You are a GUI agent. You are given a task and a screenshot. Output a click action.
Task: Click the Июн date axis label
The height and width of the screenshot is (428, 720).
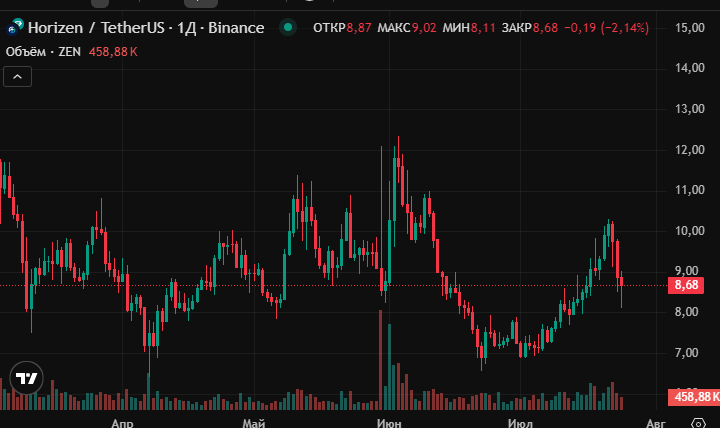tap(389, 423)
